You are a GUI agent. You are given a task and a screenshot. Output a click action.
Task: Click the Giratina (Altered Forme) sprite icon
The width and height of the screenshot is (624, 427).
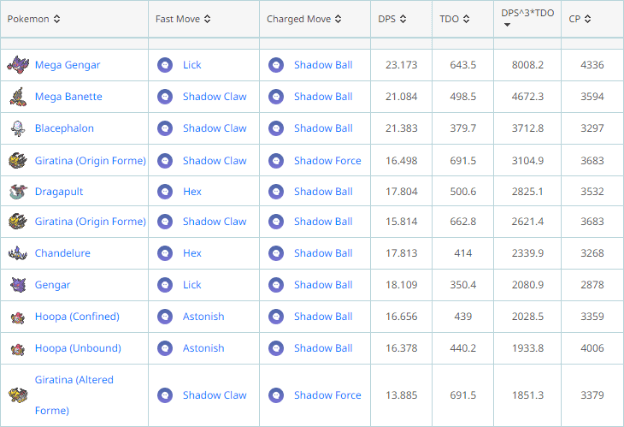(x=18, y=395)
